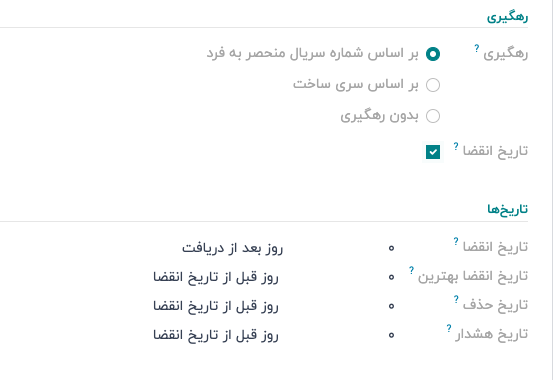The width and height of the screenshot is (553, 380).
Task: Click help icon beside تاریخ انقضا بهترین
Action: click(411, 270)
